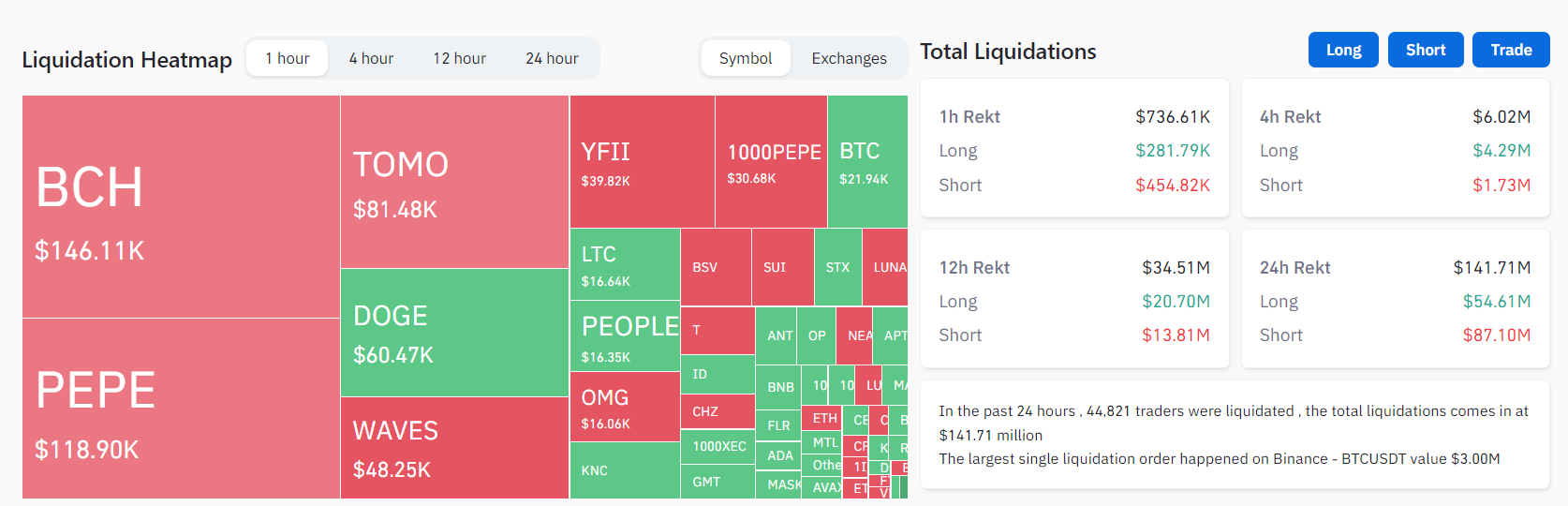
Task: Select the 12 hour timeframe
Action: click(x=459, y=58)
